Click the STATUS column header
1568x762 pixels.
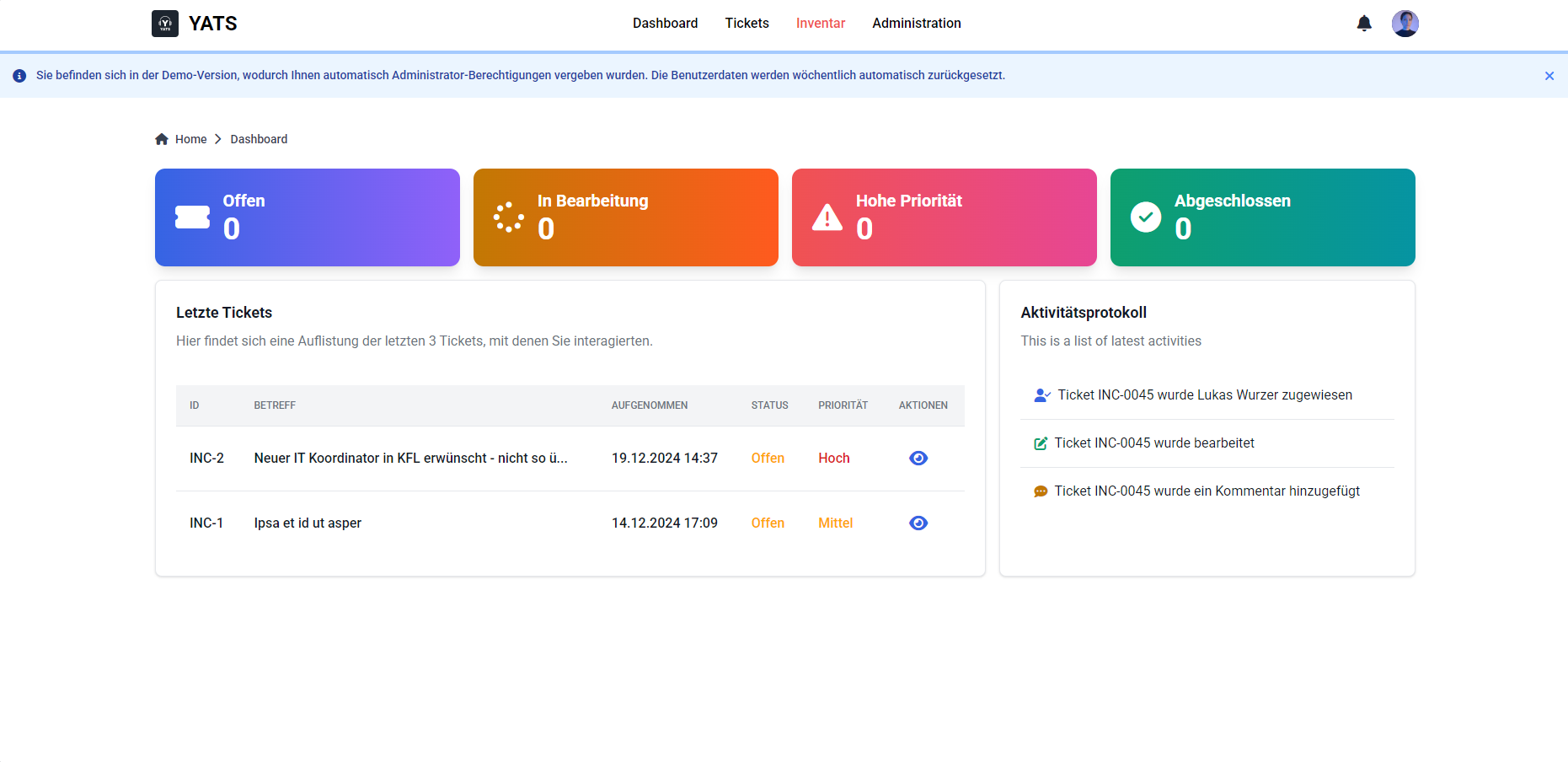(770, 405)
